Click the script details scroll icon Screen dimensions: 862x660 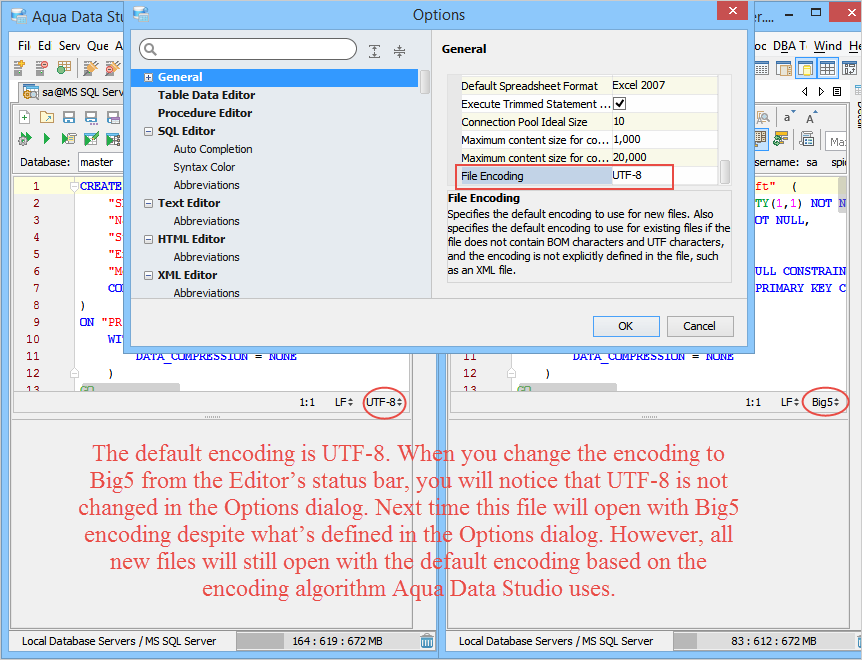(806, 138)
